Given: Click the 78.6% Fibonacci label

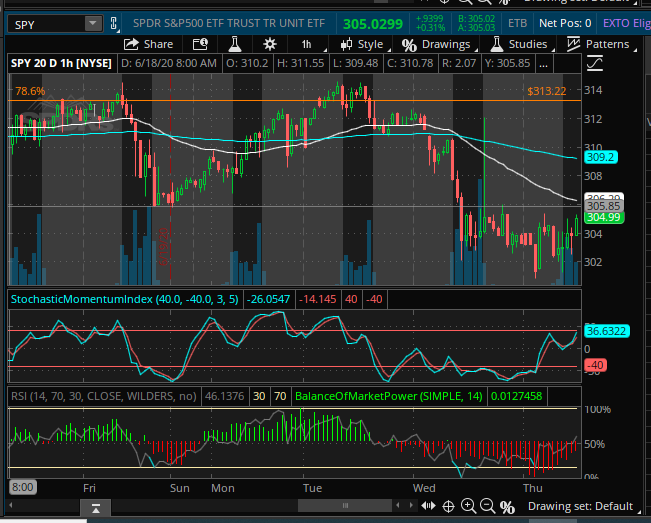Looking at the screenshot, I should click(x=30, y=91).
